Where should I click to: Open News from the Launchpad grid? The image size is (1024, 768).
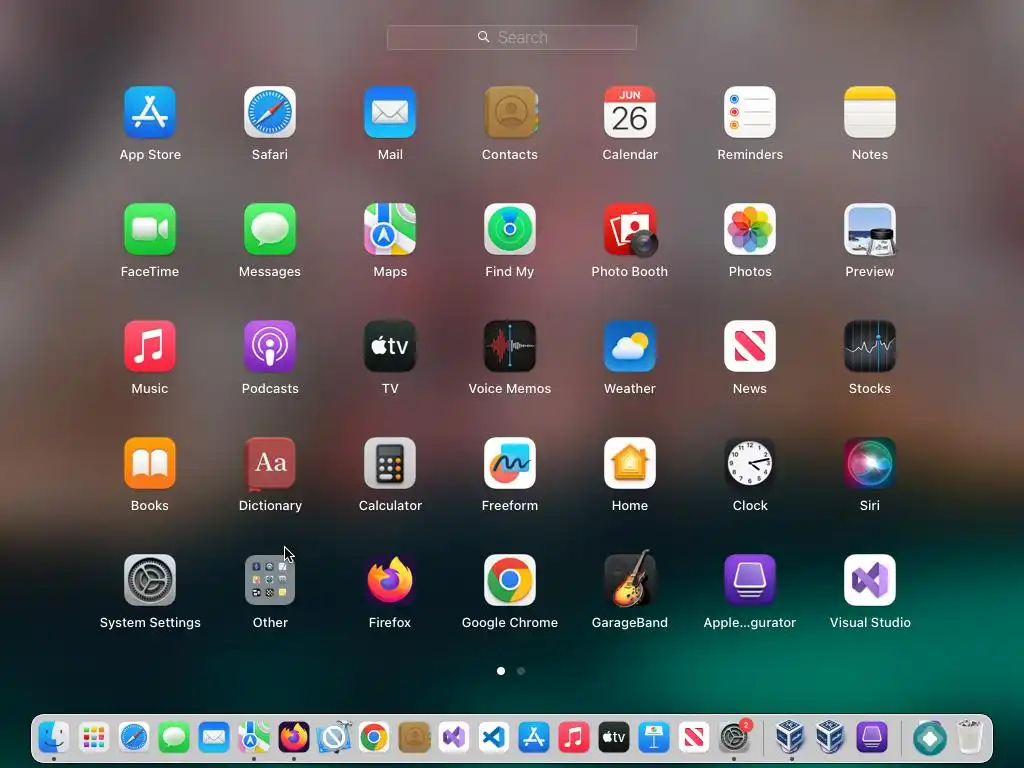pos(750,346)
